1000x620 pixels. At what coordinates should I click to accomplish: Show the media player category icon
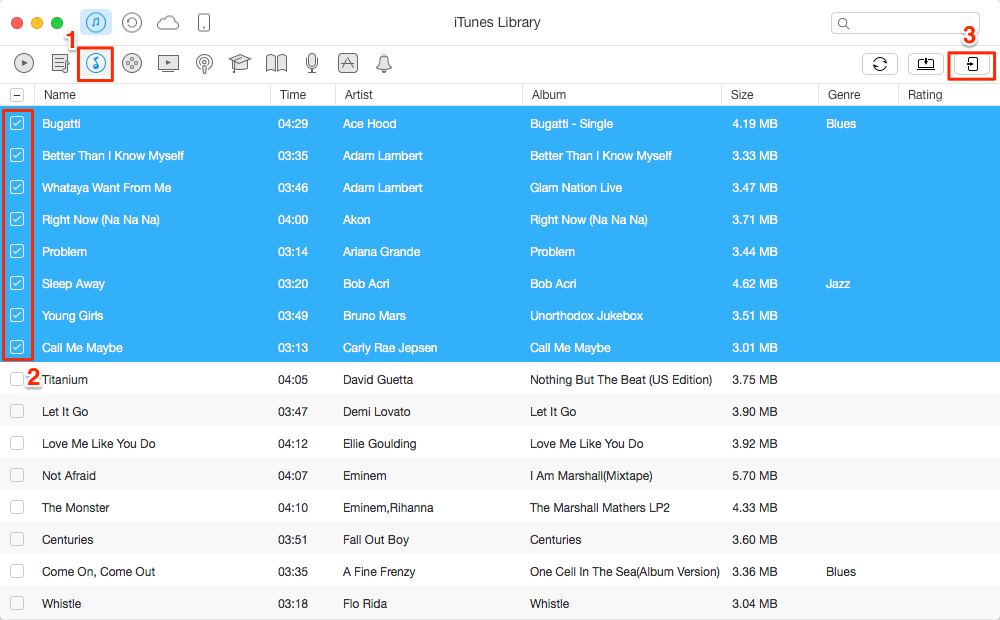(x=24, y=63)
